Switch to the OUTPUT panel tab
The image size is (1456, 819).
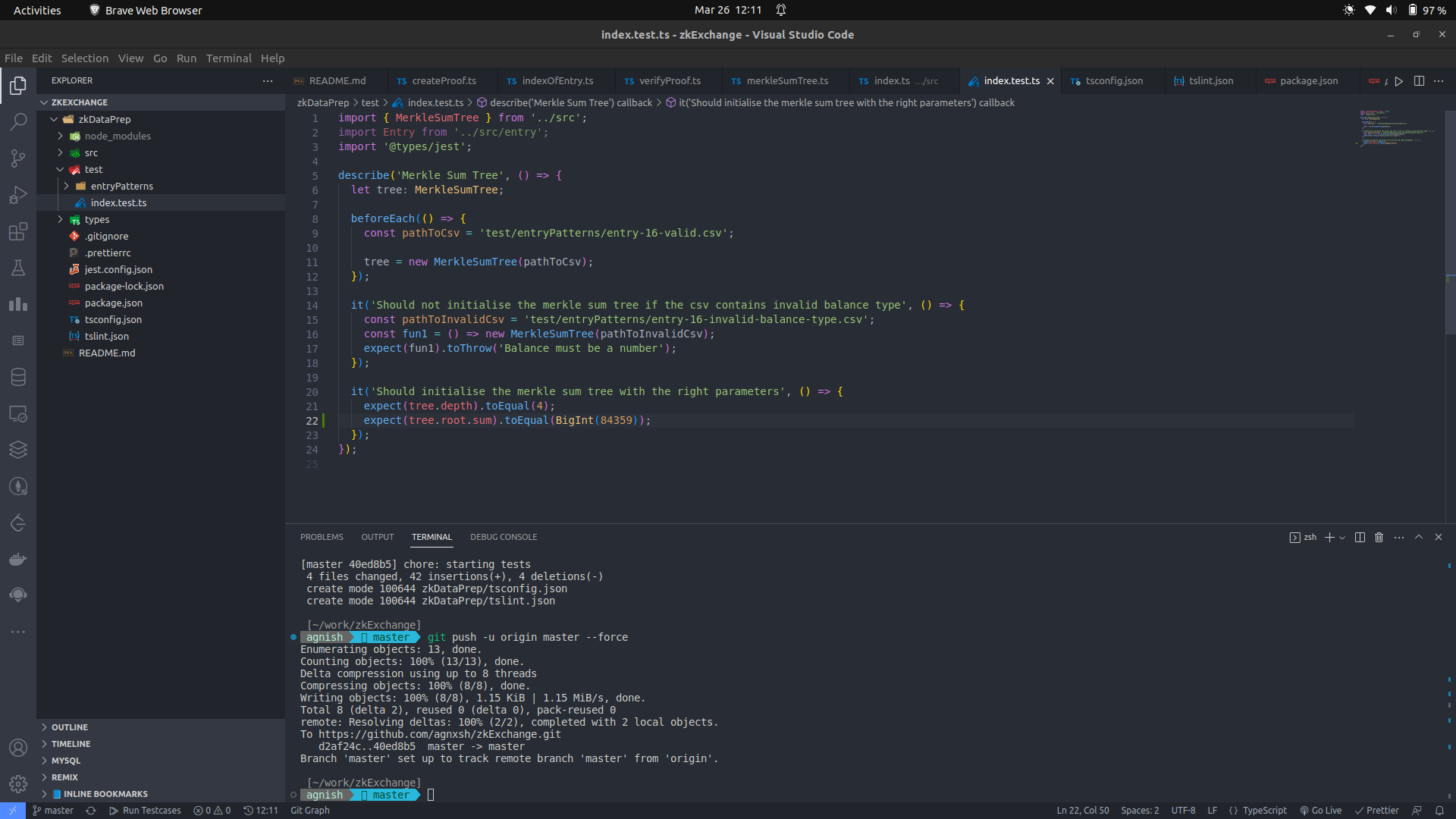(378, 537)
